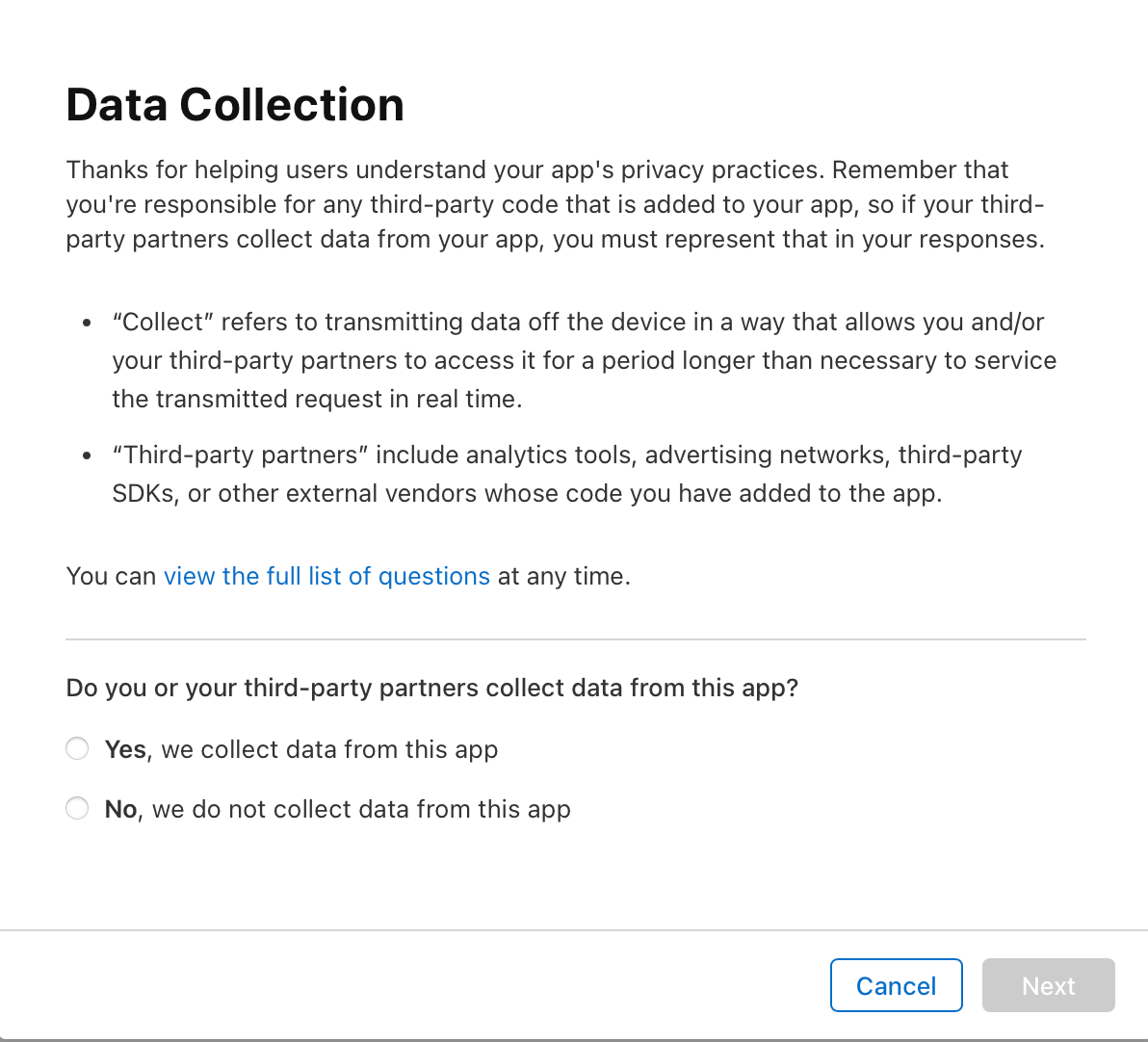The image size is (1148, 1042).
Task: Click the bold word Yes
Action: (x=125, y=749)
